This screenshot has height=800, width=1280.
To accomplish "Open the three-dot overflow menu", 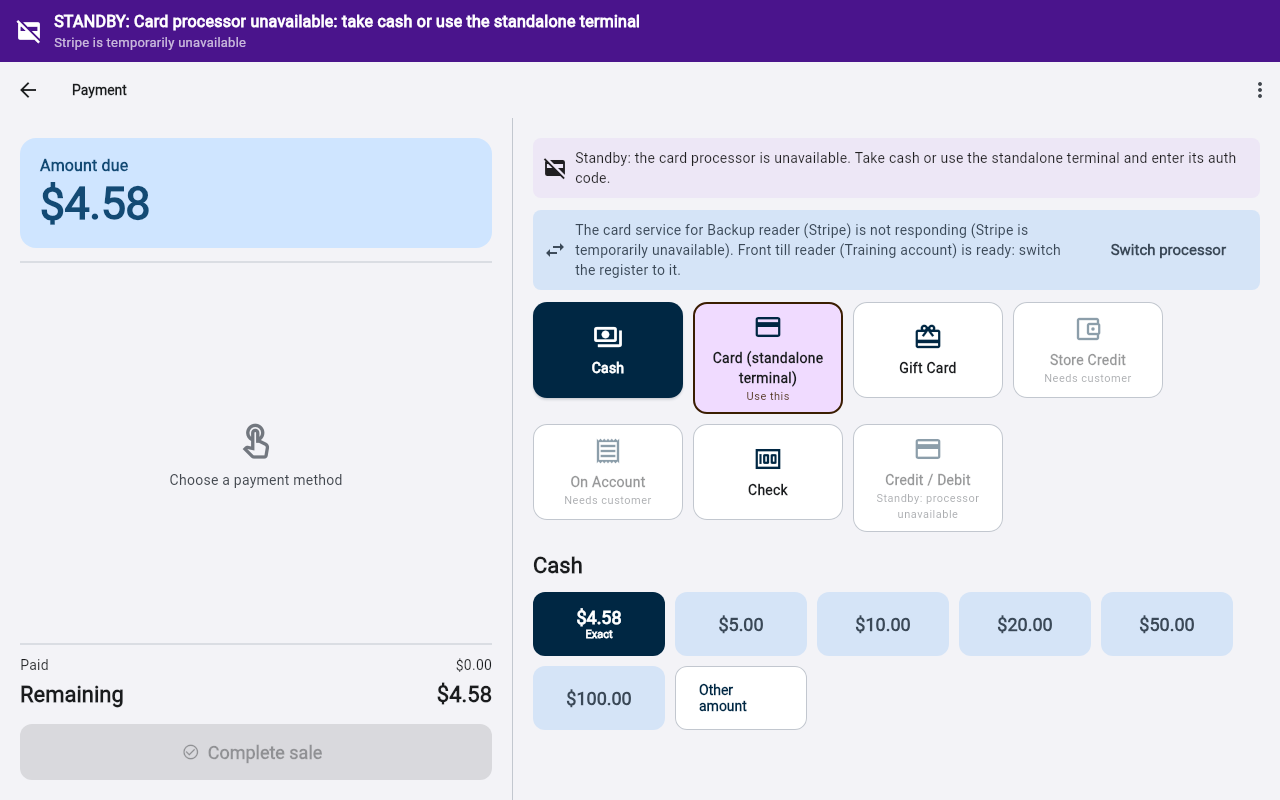I will (x=1259, y=90).
